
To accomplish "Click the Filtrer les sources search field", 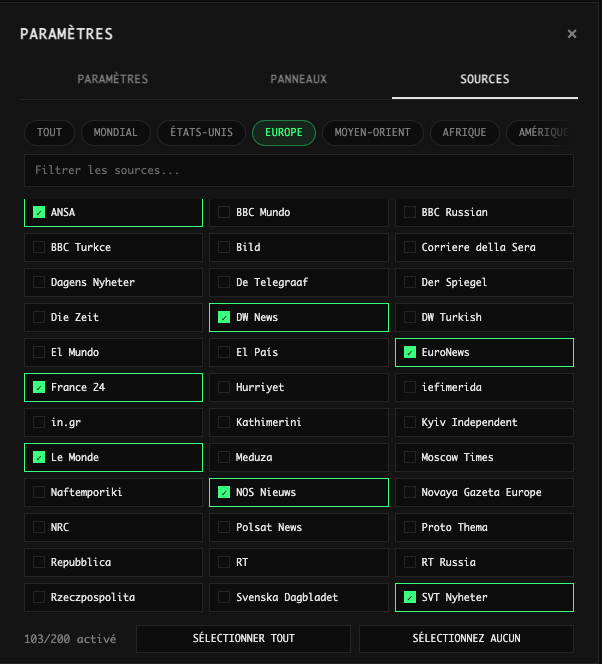I will point(298,171).
